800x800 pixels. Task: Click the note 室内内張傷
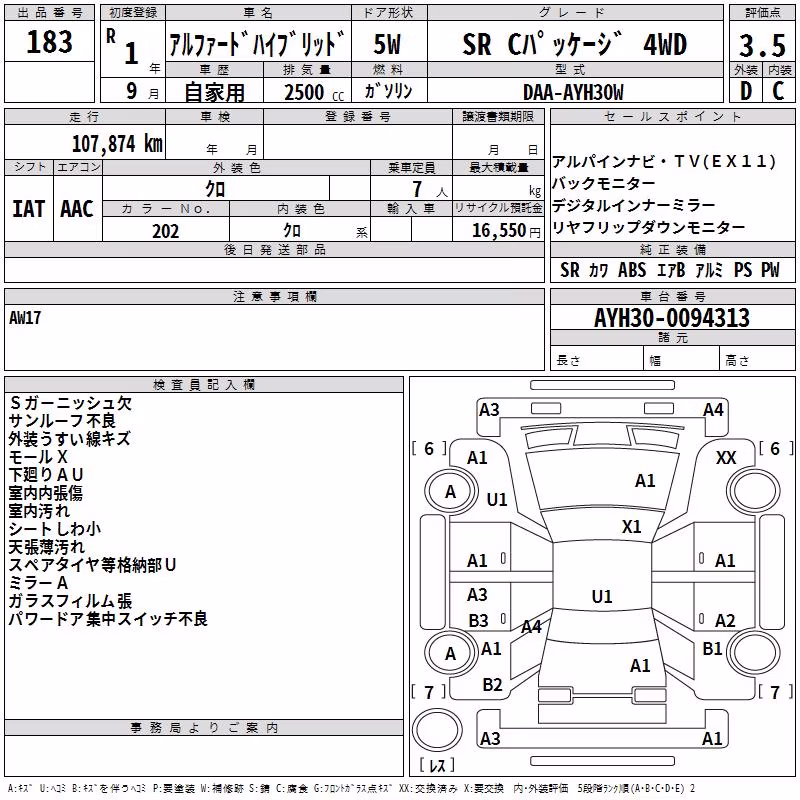[x=45, y=493]
